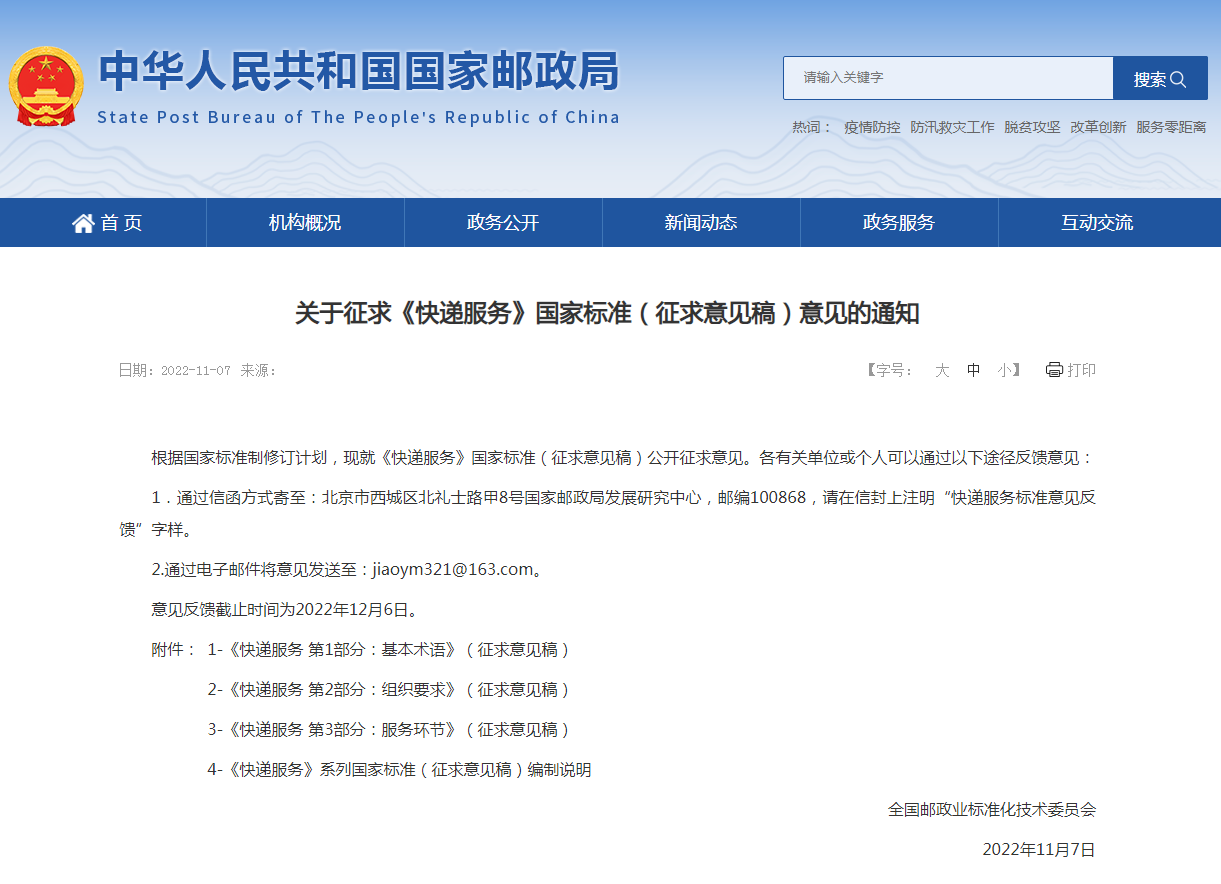Image resolution: width=1221 pixels, height=884 pixels.
Task: Click the printer icon next to 打印
Action: coord(1054,370)
